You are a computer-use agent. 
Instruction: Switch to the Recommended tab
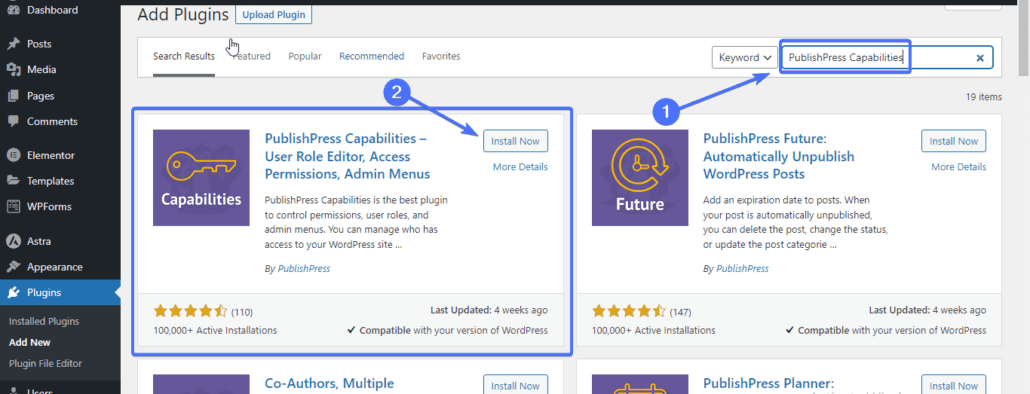pyautogui.click(x=372, y=56)
